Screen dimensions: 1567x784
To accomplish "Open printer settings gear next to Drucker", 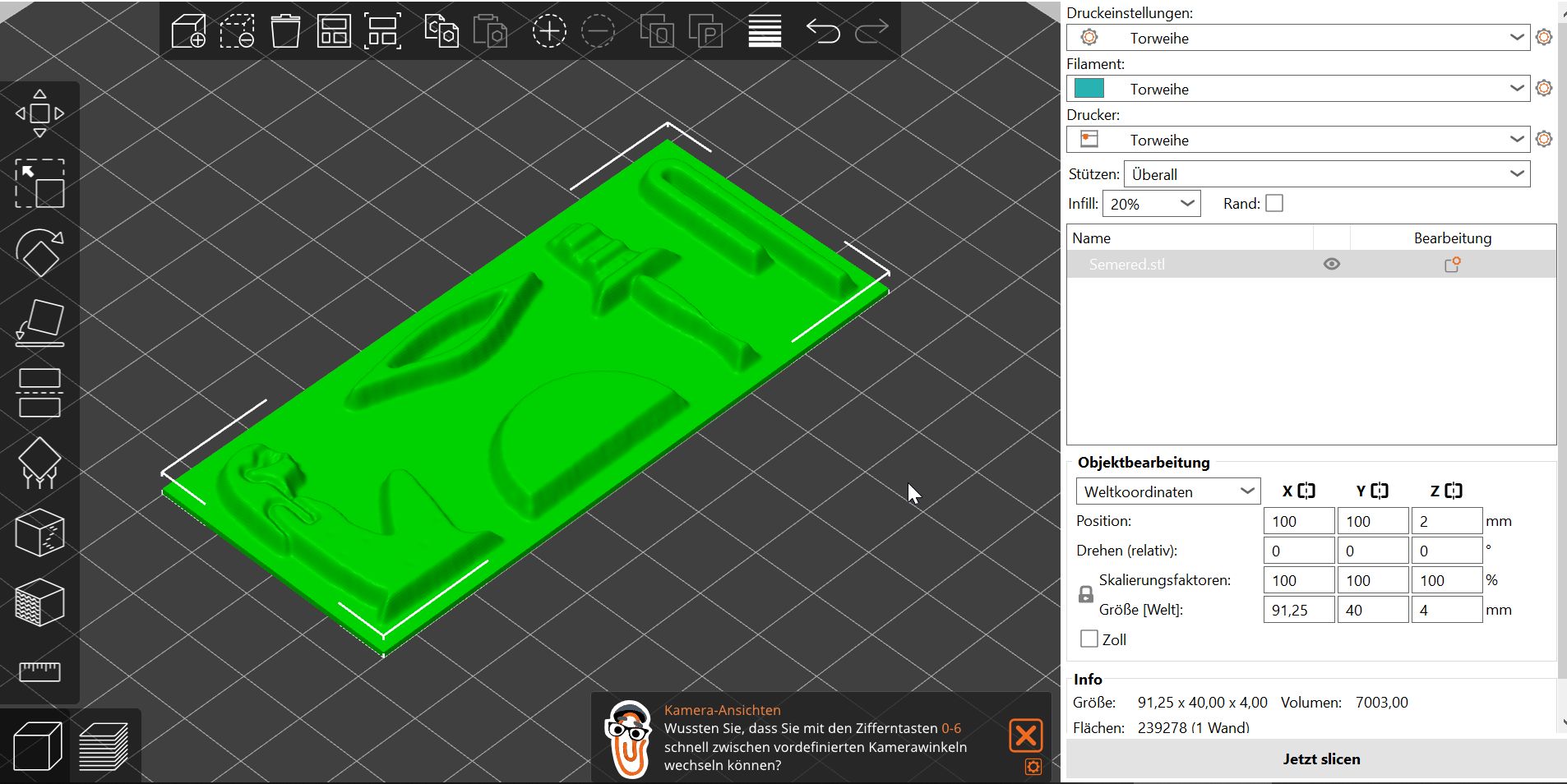I will point(1544,139).
